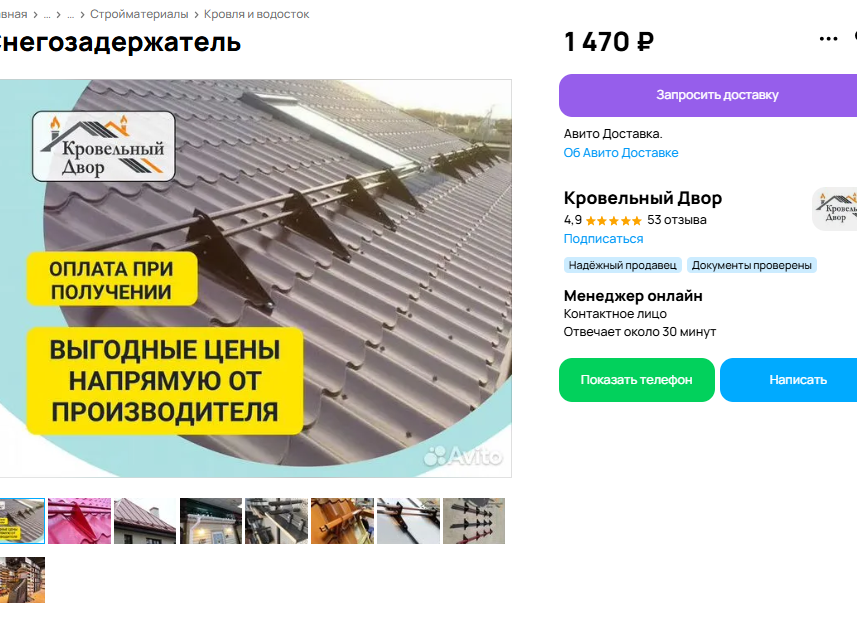
Task: Click the Надёжный продавец badge
Action: (x=623, y=265)
